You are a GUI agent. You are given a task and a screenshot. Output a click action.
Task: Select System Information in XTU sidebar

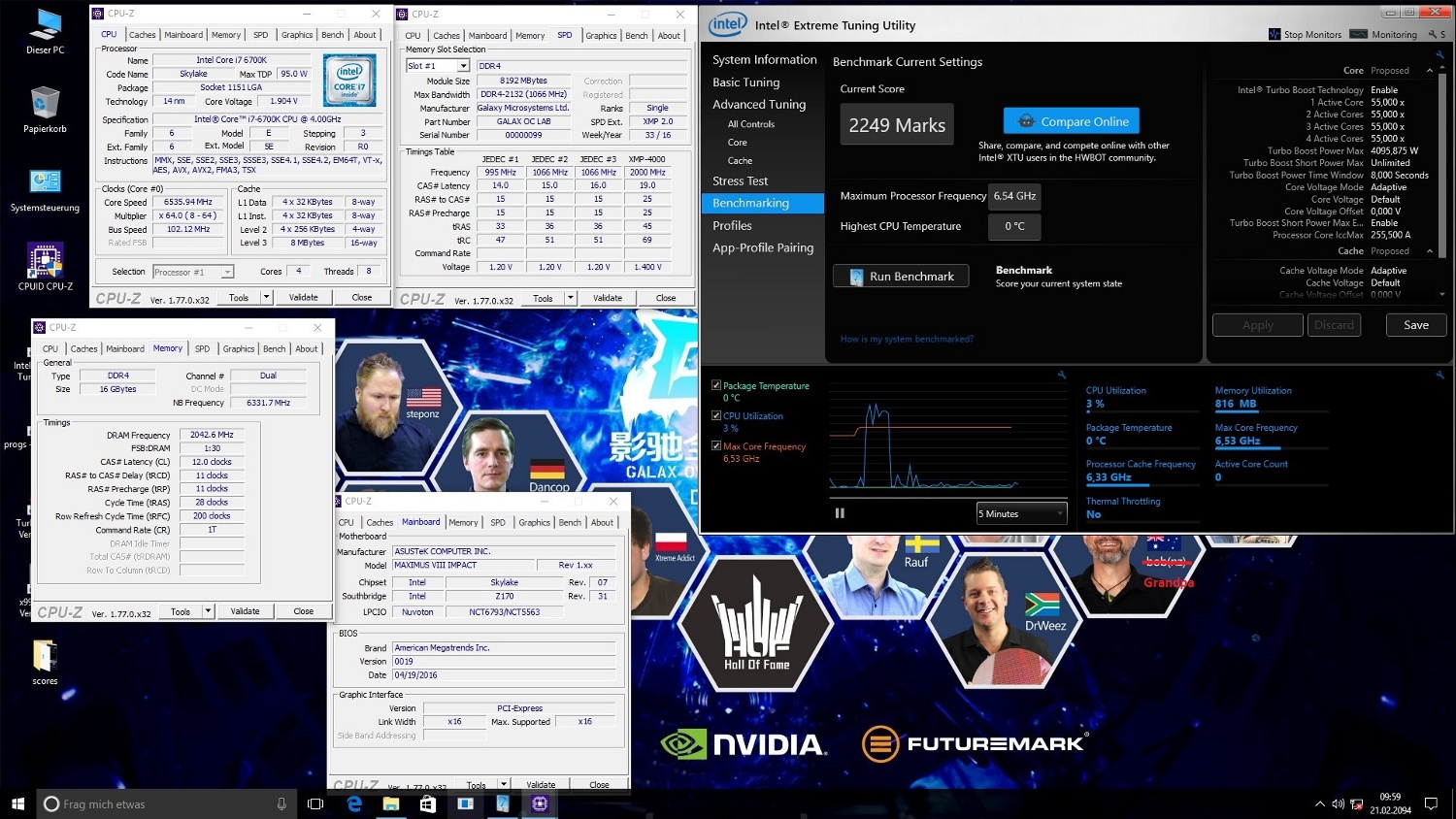pos(765,60)
